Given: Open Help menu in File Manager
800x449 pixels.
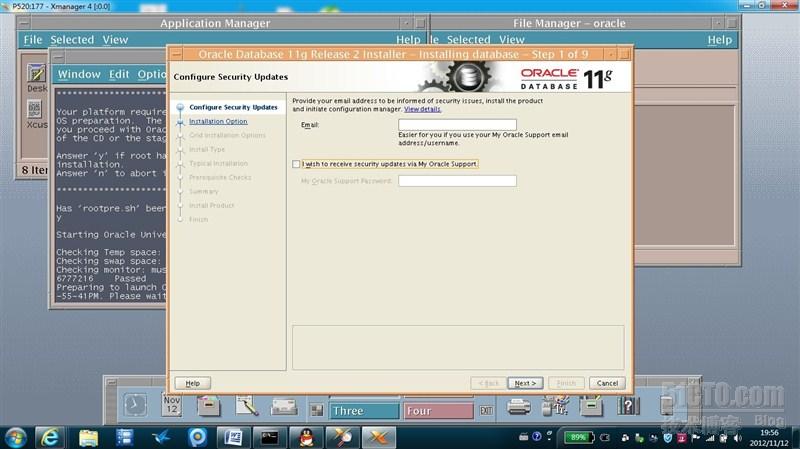Looking at the screenshot, I should coord(719,40).
